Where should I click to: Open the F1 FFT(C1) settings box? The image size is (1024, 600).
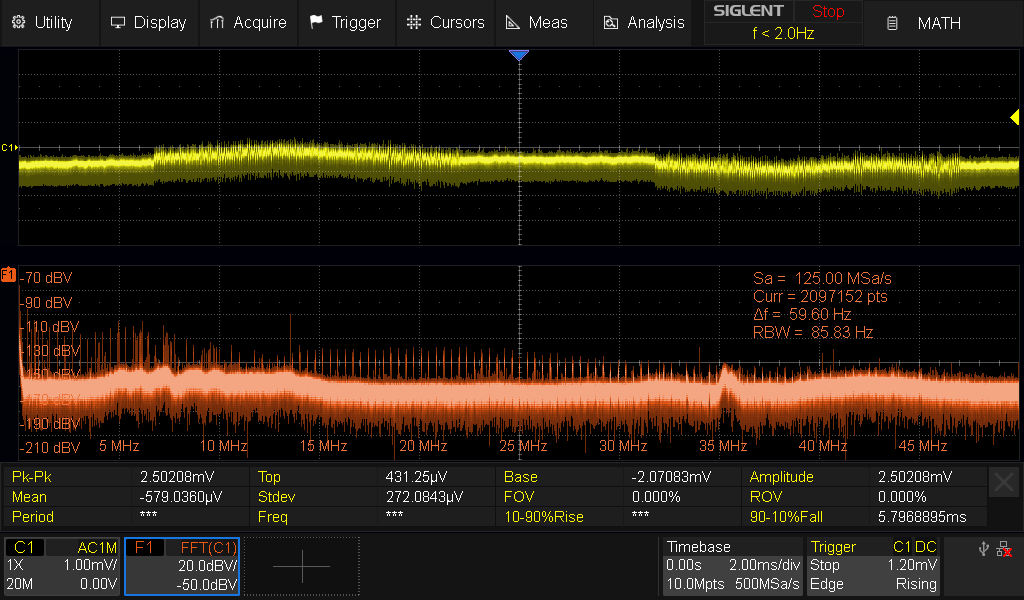point(182,566)
